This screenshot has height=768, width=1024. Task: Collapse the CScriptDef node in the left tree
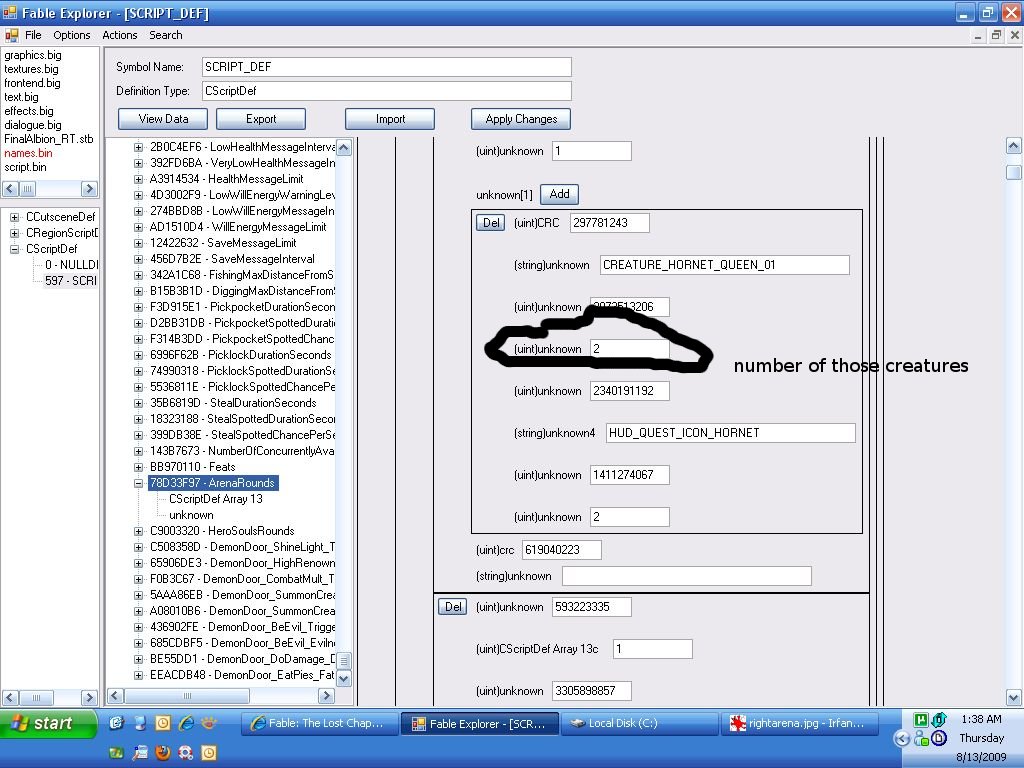(15, 249)
